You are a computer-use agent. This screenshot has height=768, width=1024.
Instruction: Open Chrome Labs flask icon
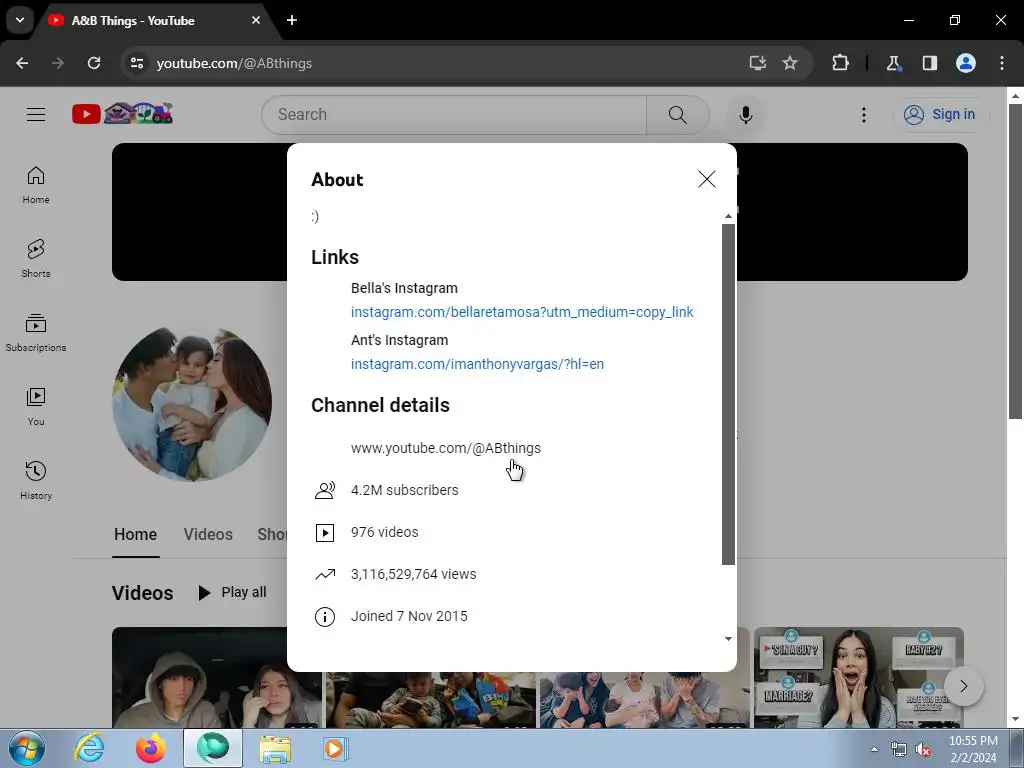click(x=893, y=63)
